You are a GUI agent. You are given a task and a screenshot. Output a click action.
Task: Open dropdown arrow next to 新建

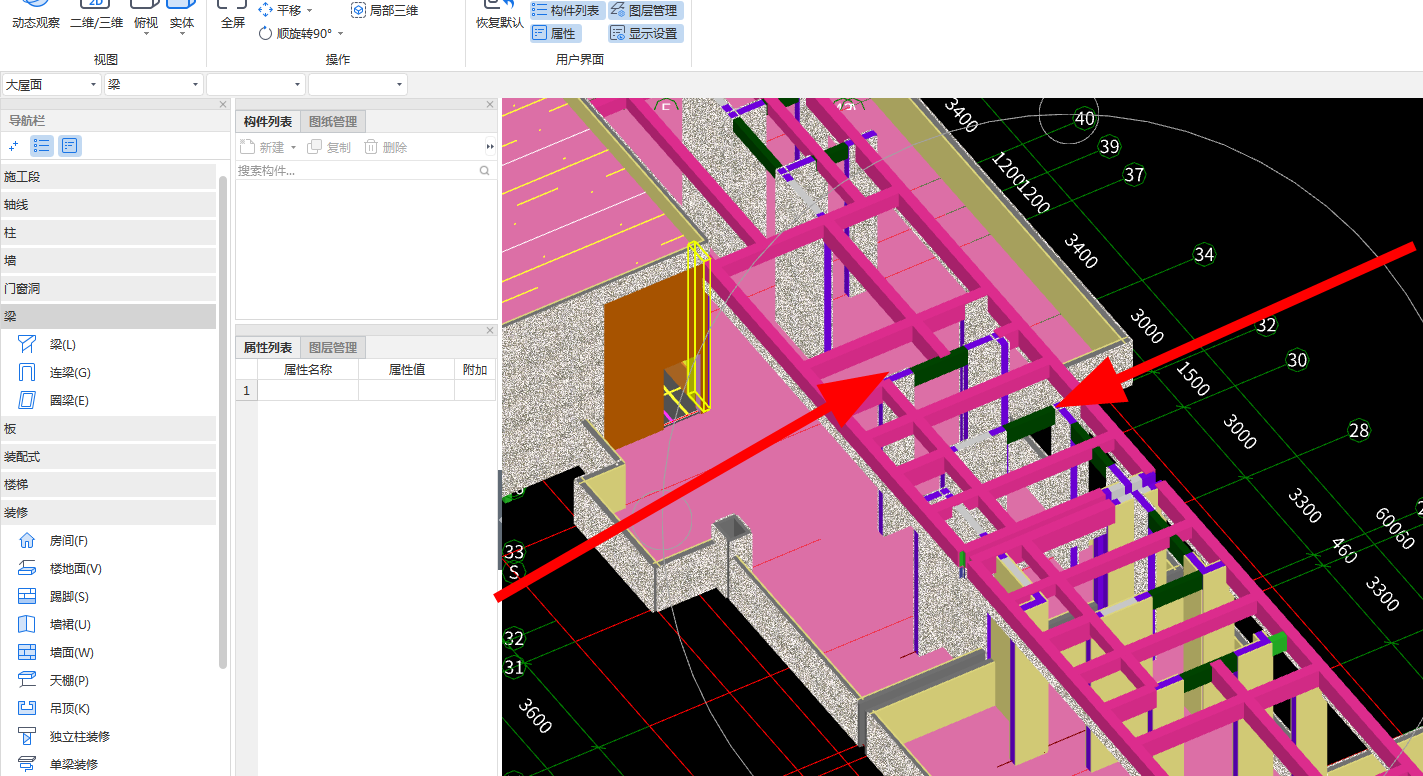coord(293,148)
